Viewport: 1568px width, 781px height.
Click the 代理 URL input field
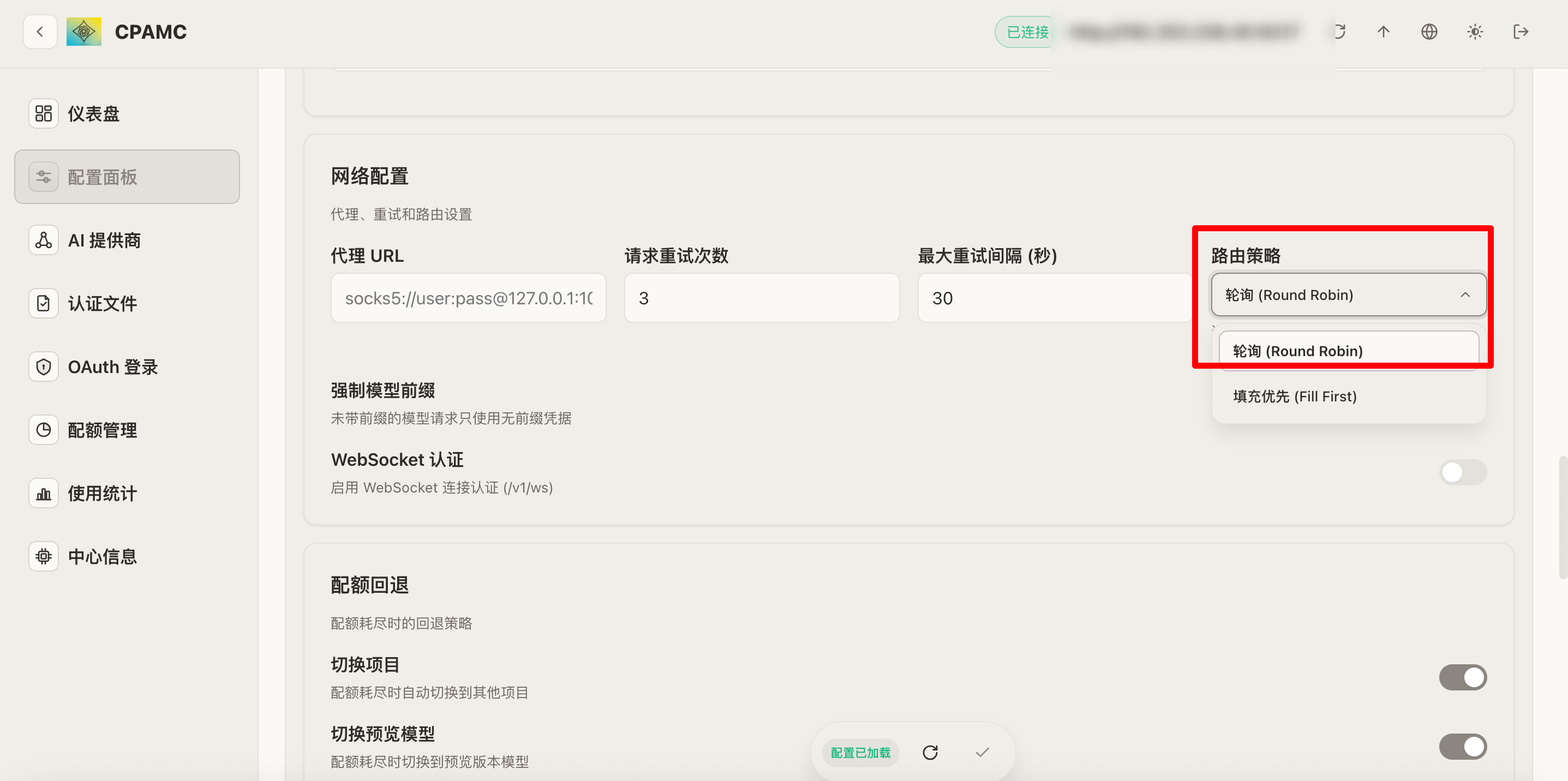click(x=468, y=298)
